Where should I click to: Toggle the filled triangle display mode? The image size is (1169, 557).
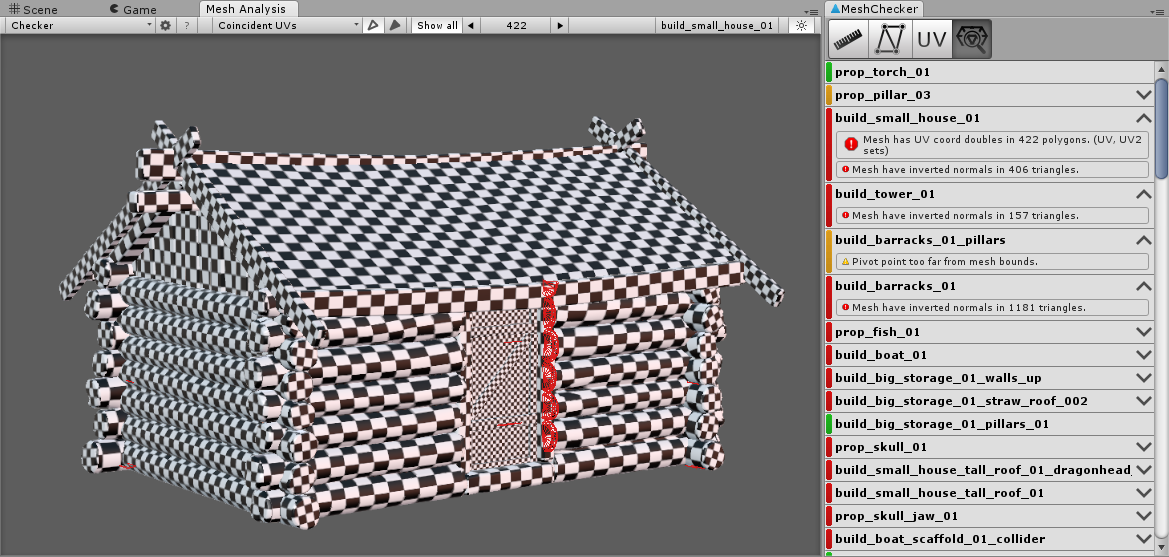(x=395, y=25)
